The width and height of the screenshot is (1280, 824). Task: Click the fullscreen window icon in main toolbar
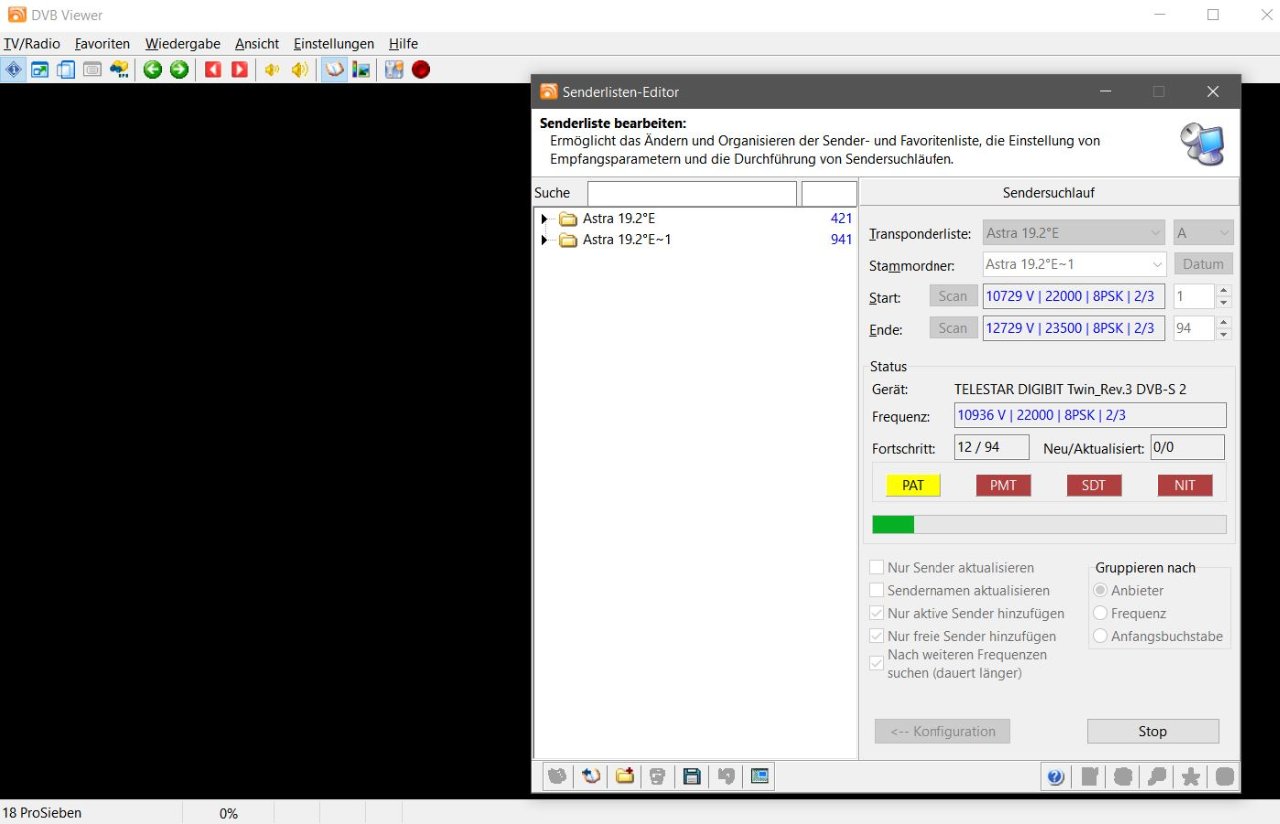pos(40,70)
